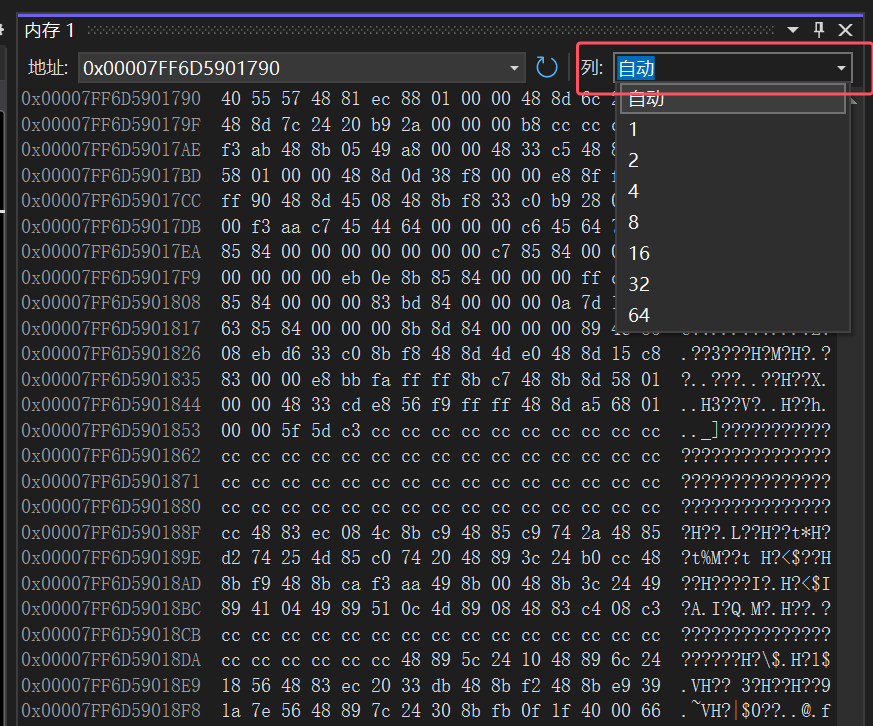Click address row 0x00007FF6D59018BC
The width and height of the screenshot is (873, 726).
(x=111, y=609)
